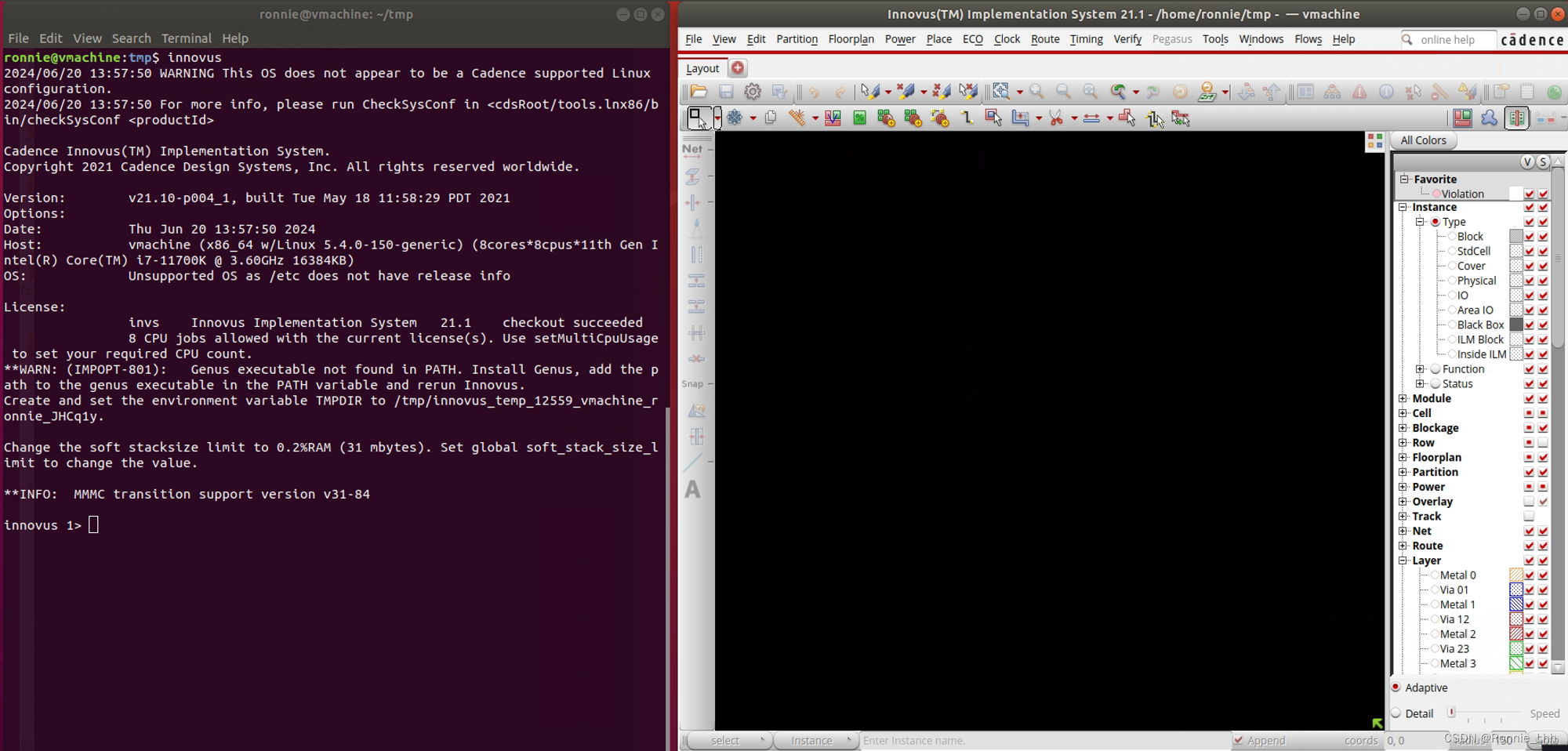1568x751 pixels.
Task: Click the V column header button
Action: (x=1527, y=162)
